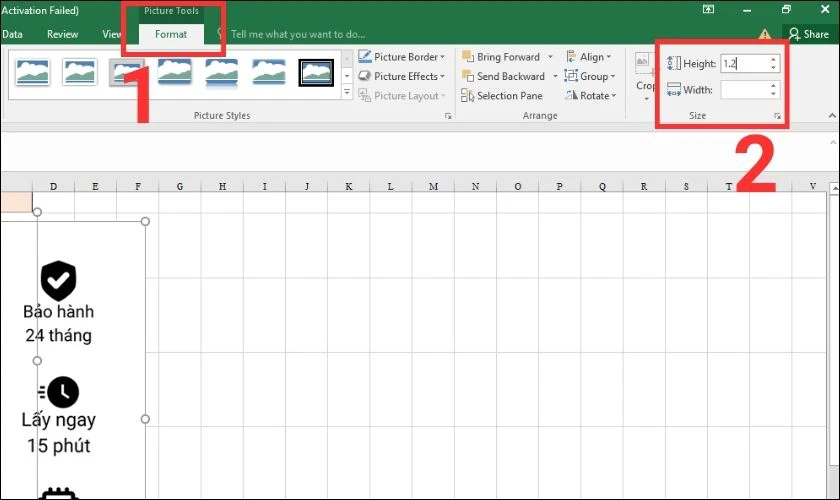Open Picture Styles dialog launcher
840x500 pixels.
[x=448, y=116]
